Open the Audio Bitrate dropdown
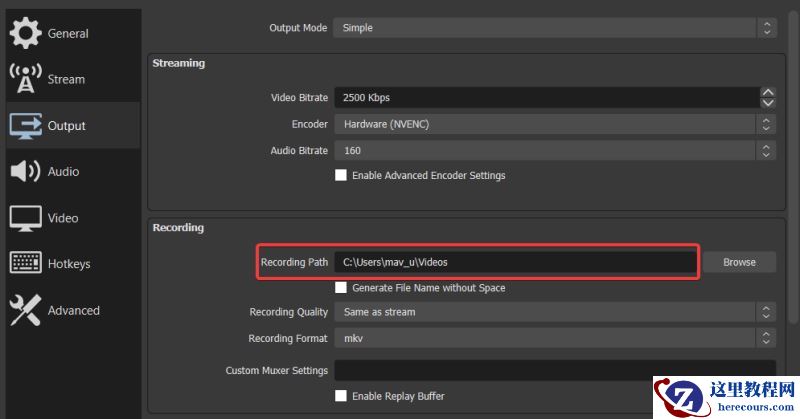 pyautogui.click(x=555, y=151)
